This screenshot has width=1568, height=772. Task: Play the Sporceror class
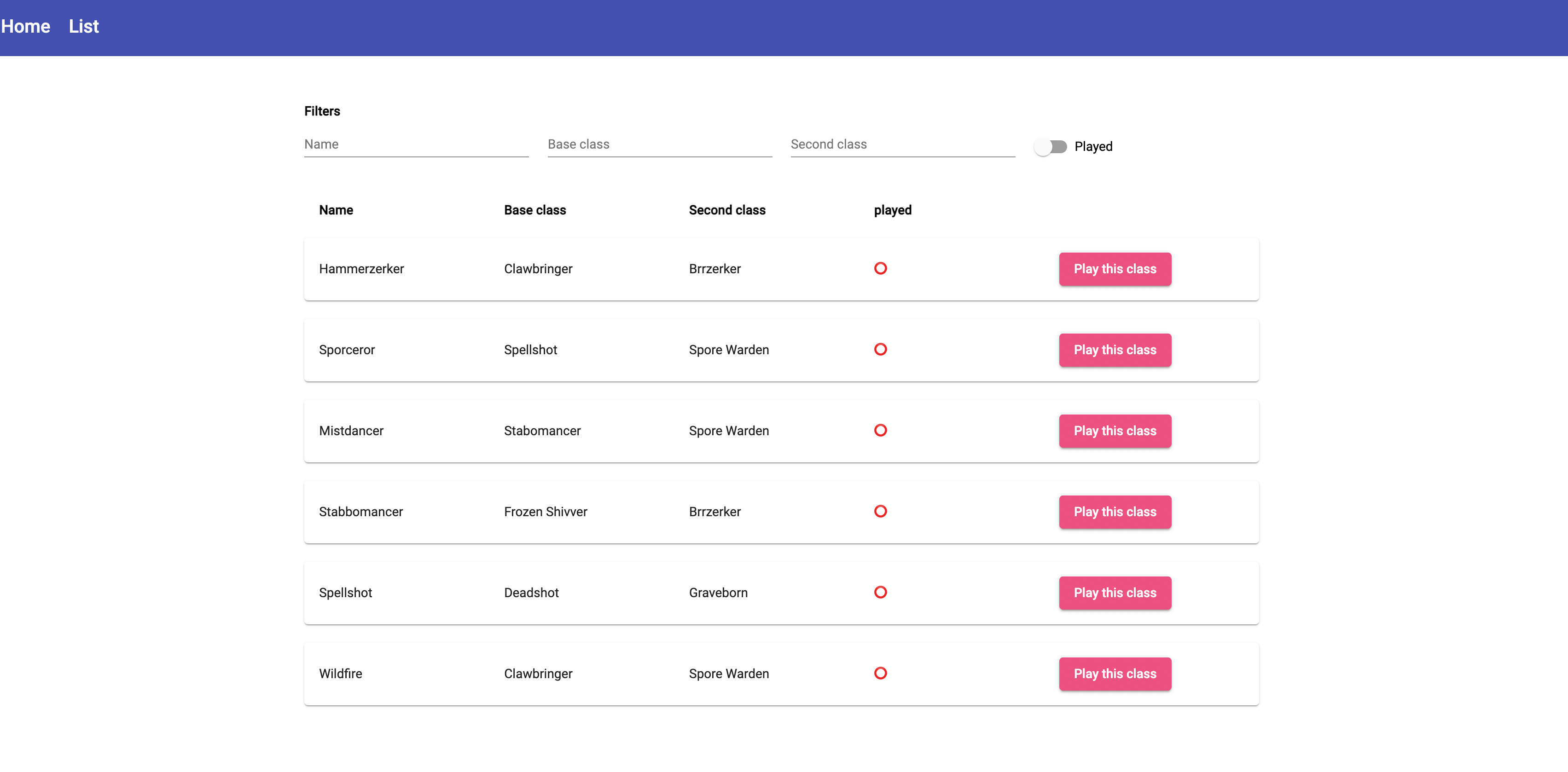(1115, 350)
